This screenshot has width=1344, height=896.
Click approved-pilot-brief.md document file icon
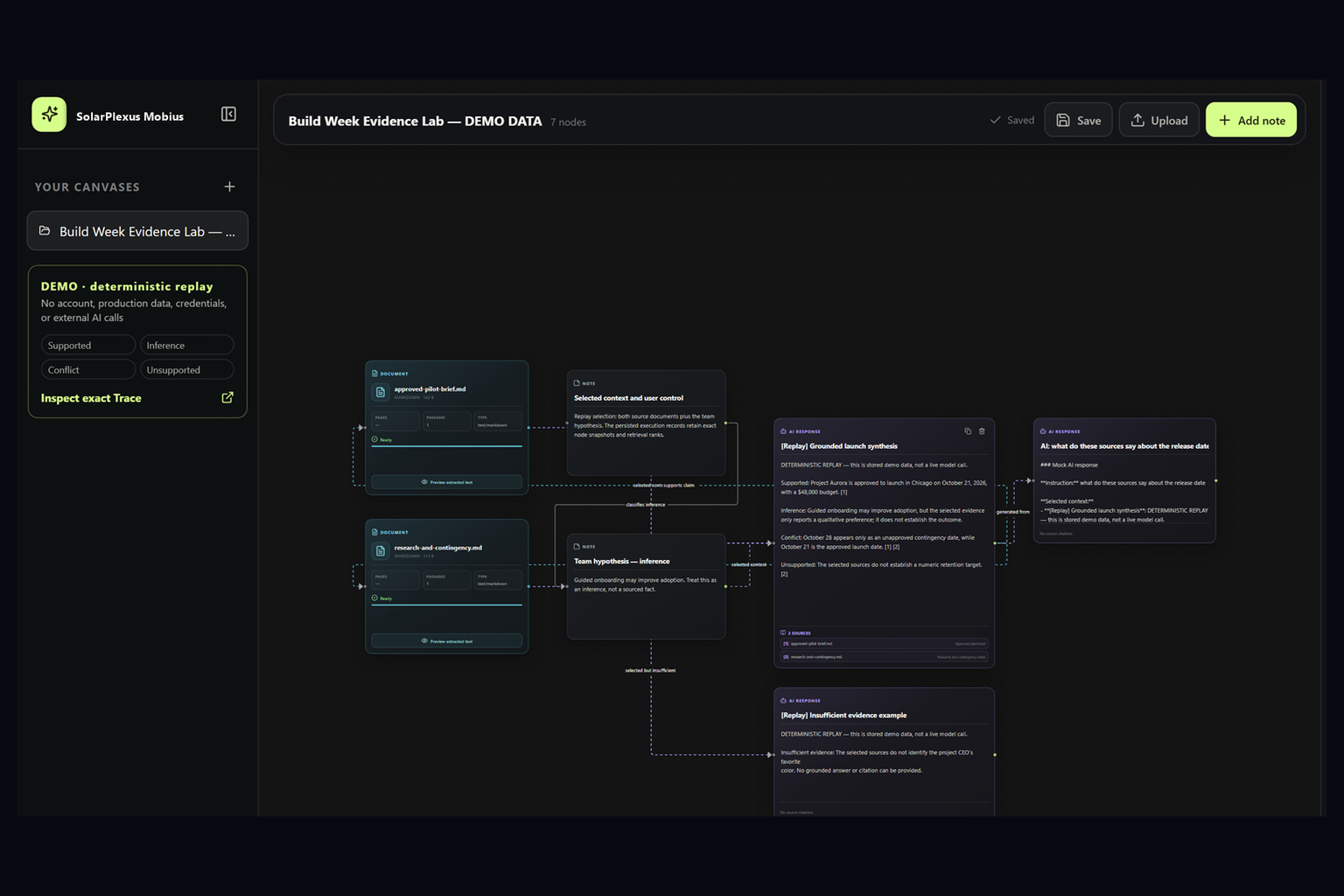(380, 392)
